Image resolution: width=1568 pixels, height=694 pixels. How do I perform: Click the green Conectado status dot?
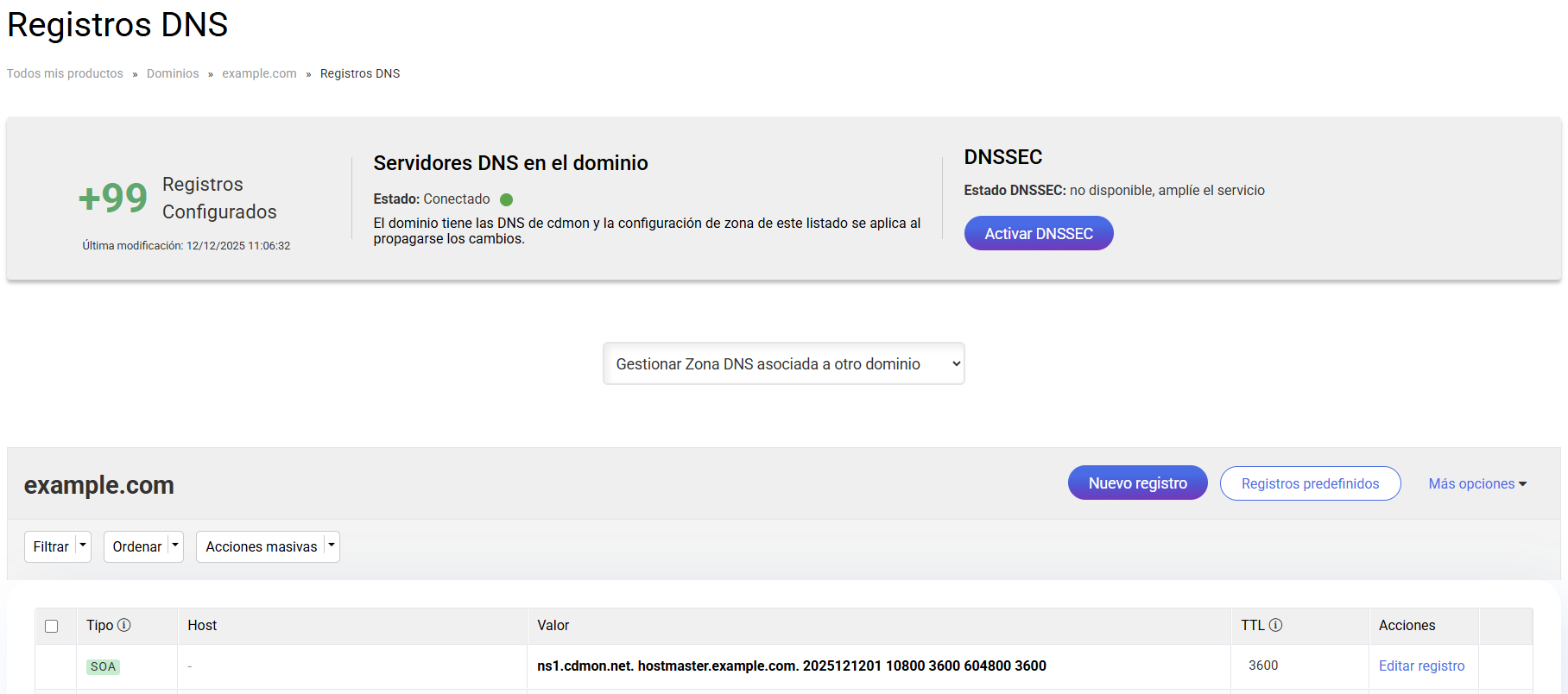(507, 199)
